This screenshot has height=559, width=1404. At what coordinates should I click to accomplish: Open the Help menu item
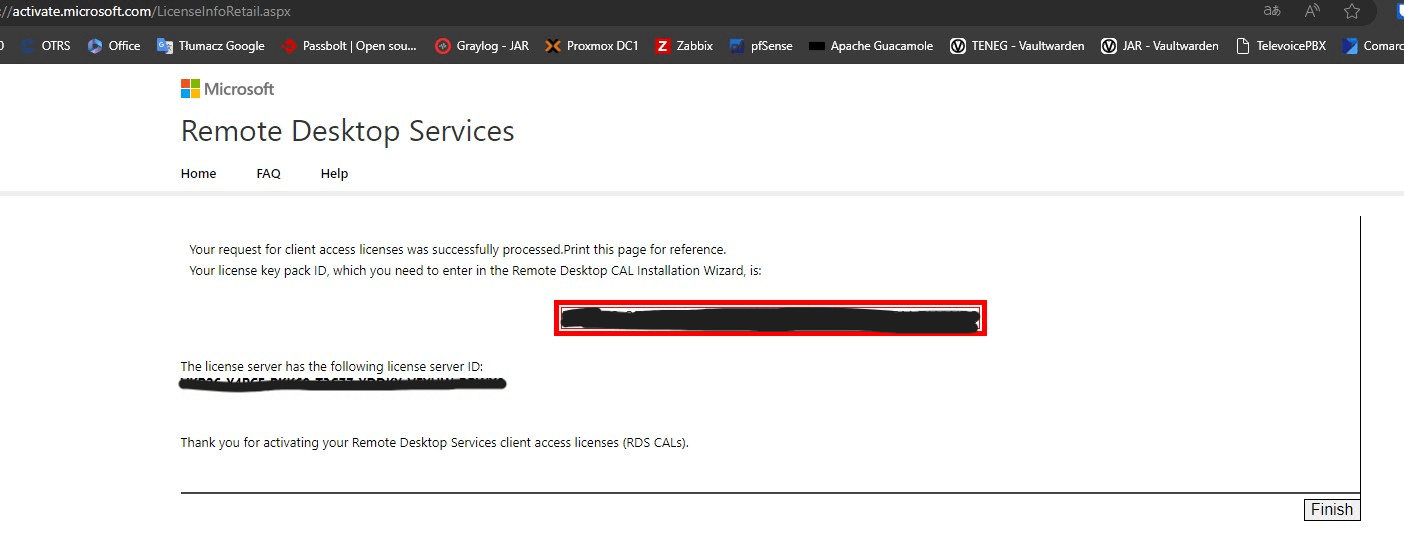[x=334, y=173]
